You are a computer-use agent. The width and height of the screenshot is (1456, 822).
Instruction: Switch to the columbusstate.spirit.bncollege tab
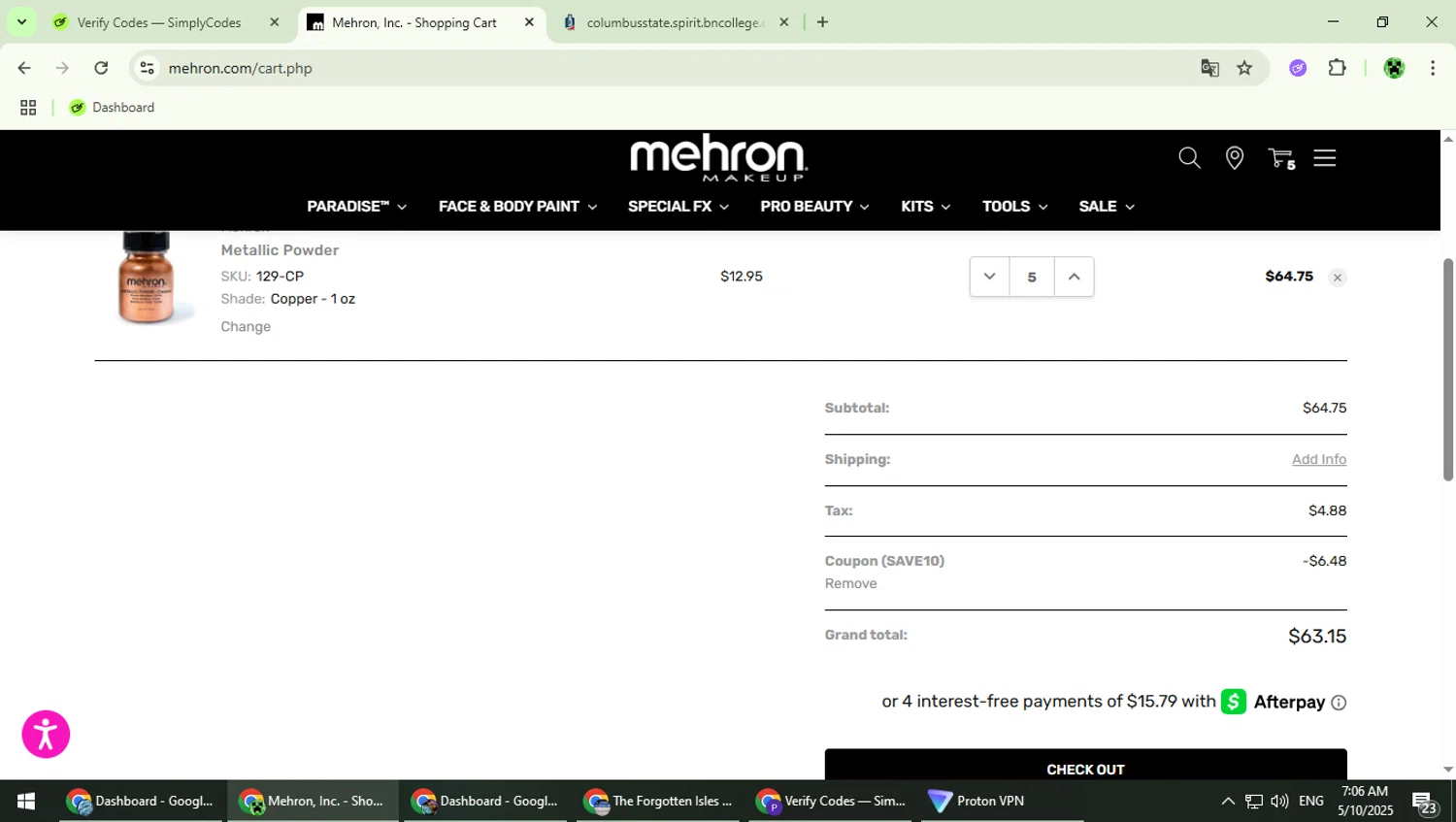pyautogui.click(x=676, y=22)
